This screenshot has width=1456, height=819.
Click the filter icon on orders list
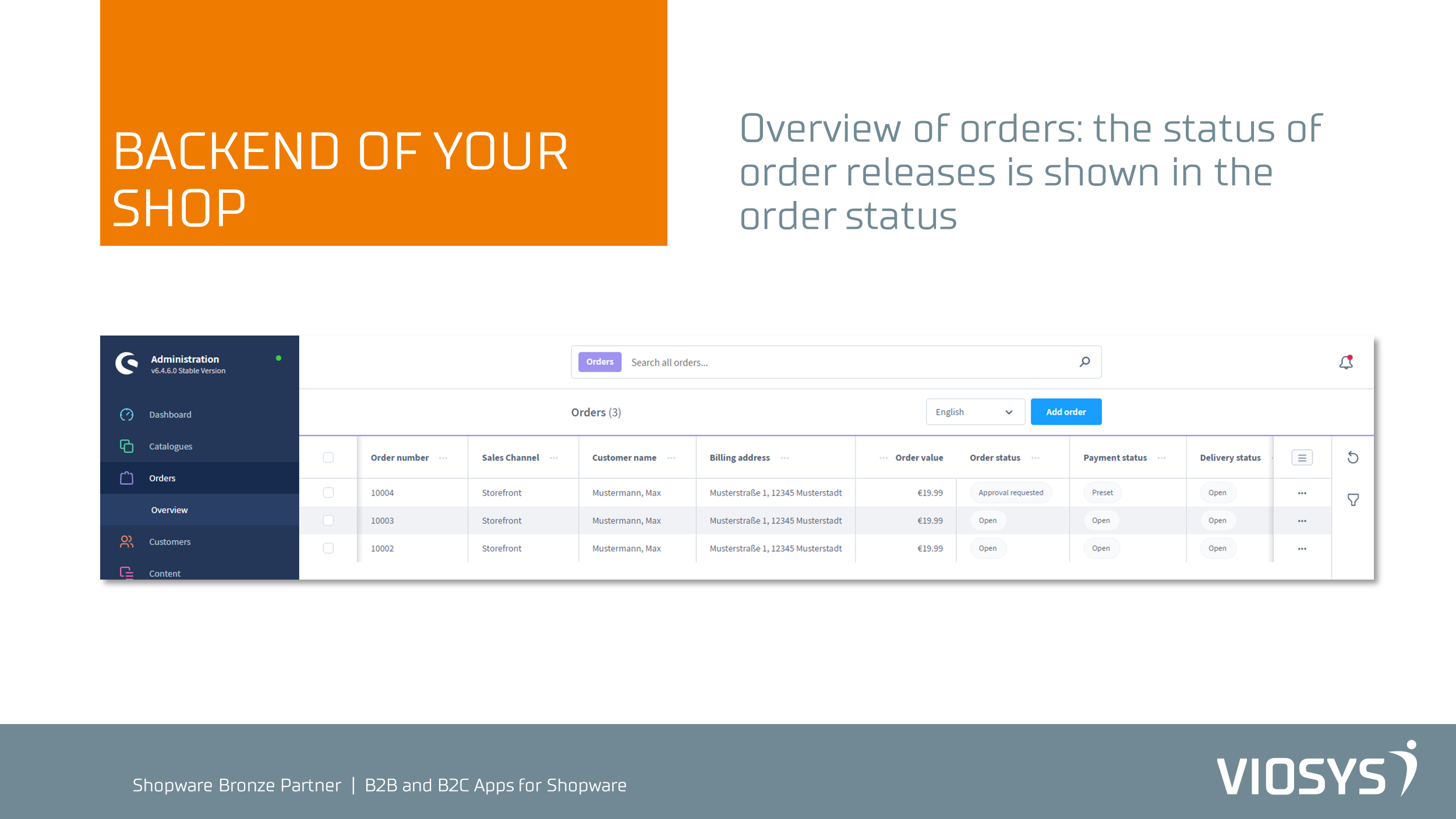pos(1353,500)
